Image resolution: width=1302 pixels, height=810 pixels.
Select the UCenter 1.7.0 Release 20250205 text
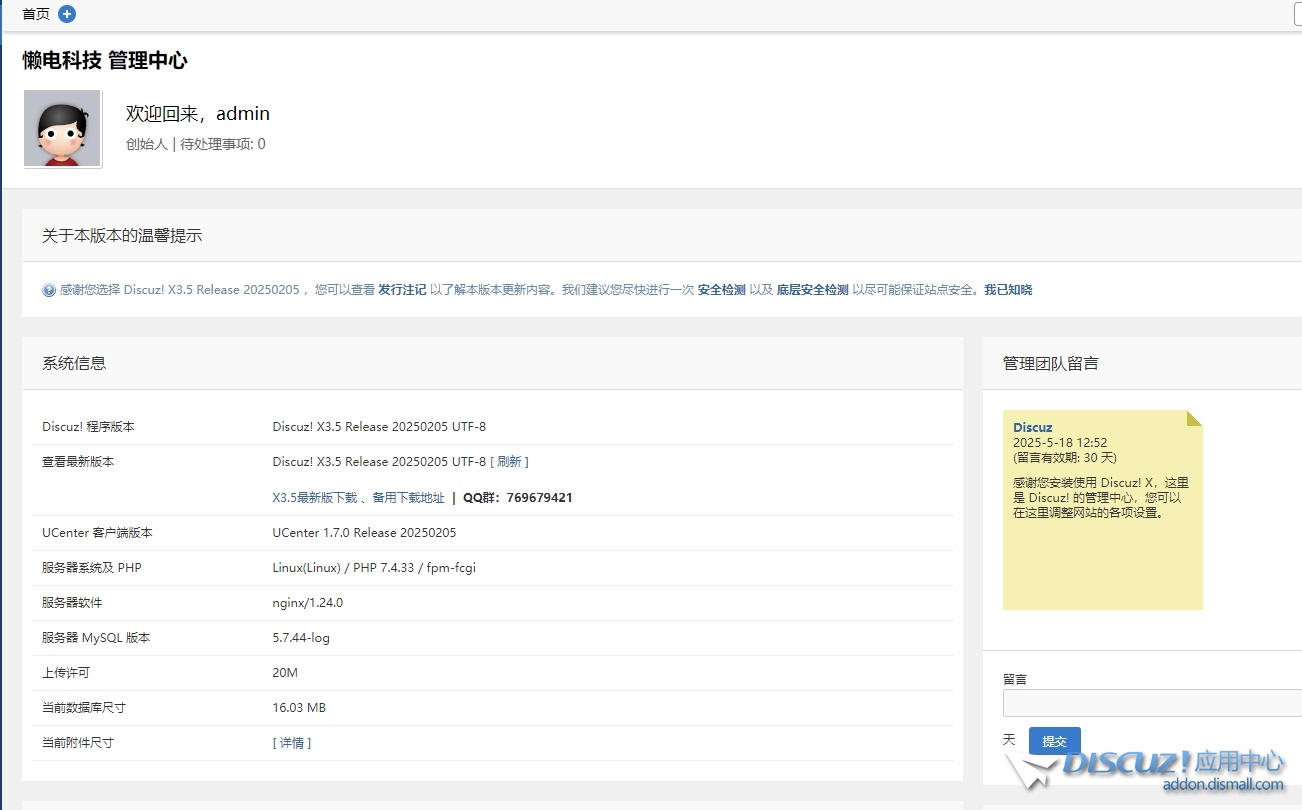click(x=364, y=533)
